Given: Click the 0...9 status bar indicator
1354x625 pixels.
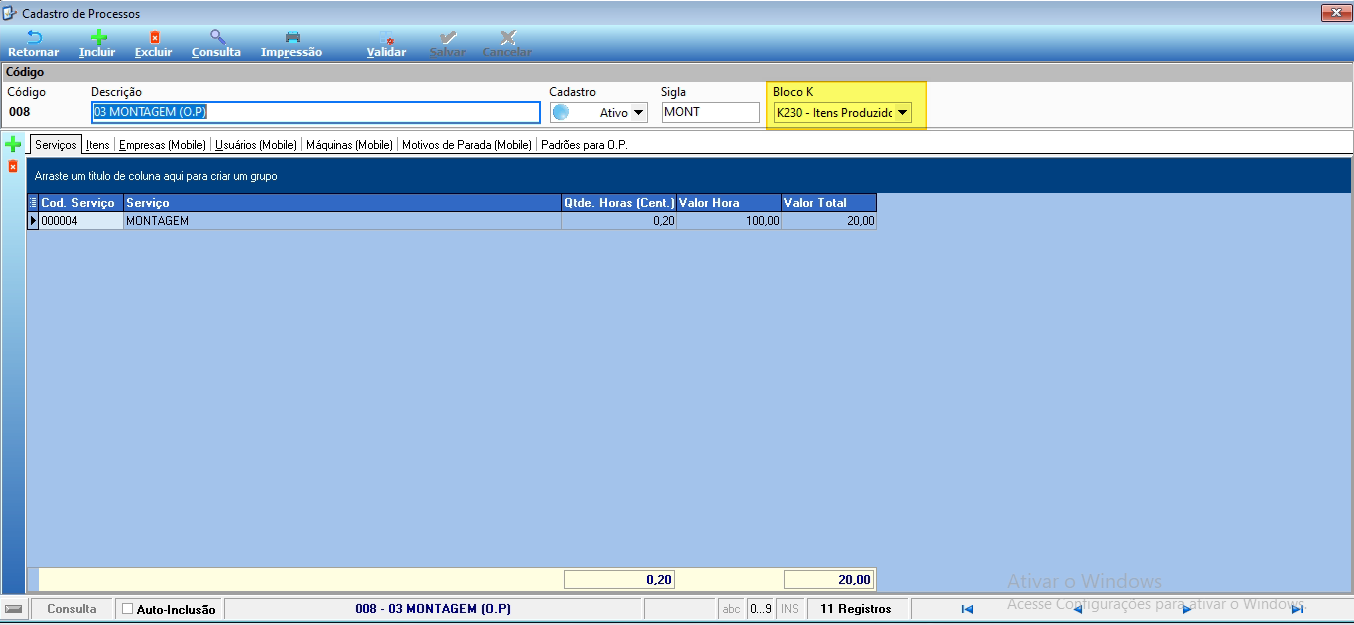Looking at the screenshot, I should [x=760, y=608].
